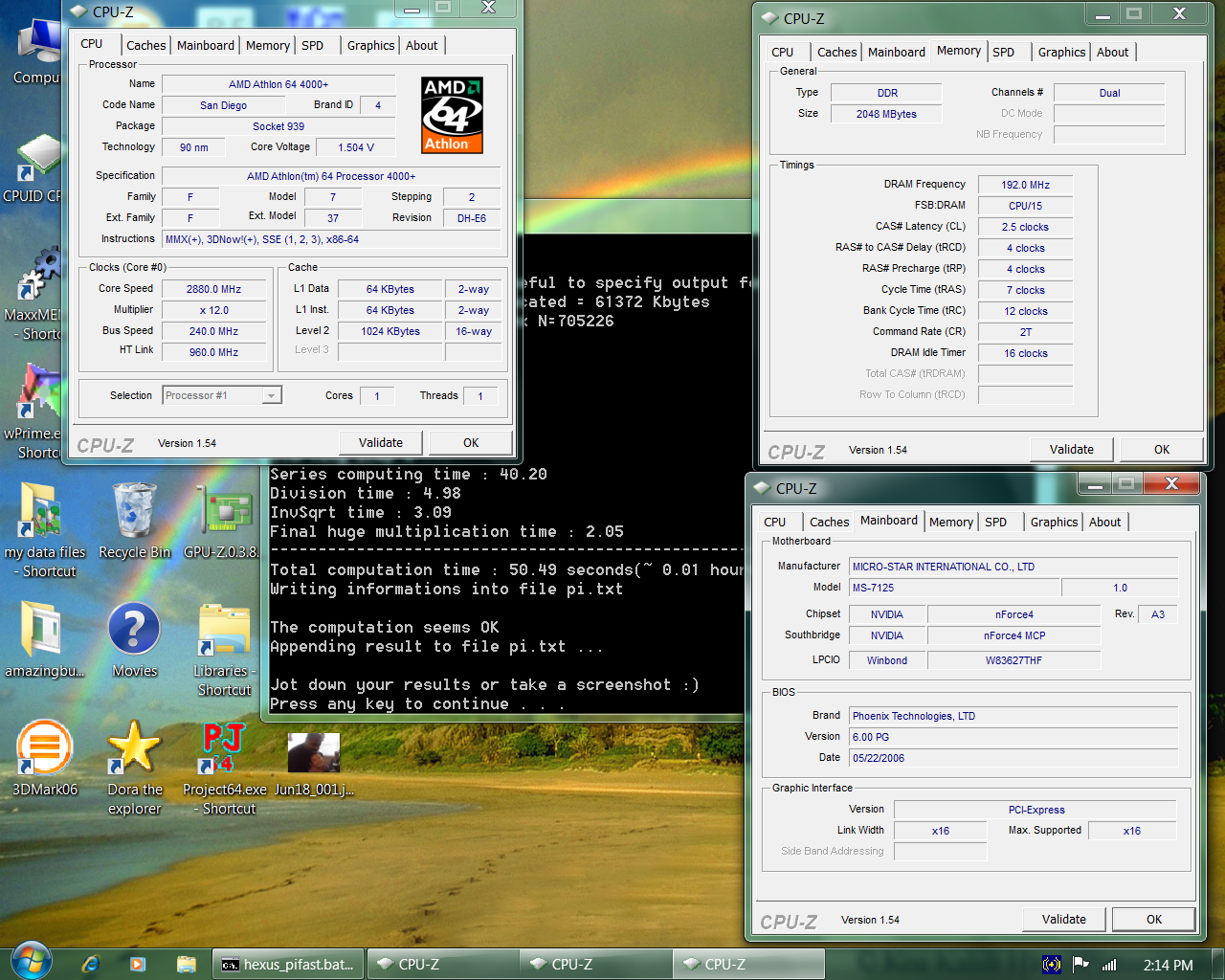Click the DRAM Frequency 192.0 MHz field
1225x980 pixels.
point(1026,185)
